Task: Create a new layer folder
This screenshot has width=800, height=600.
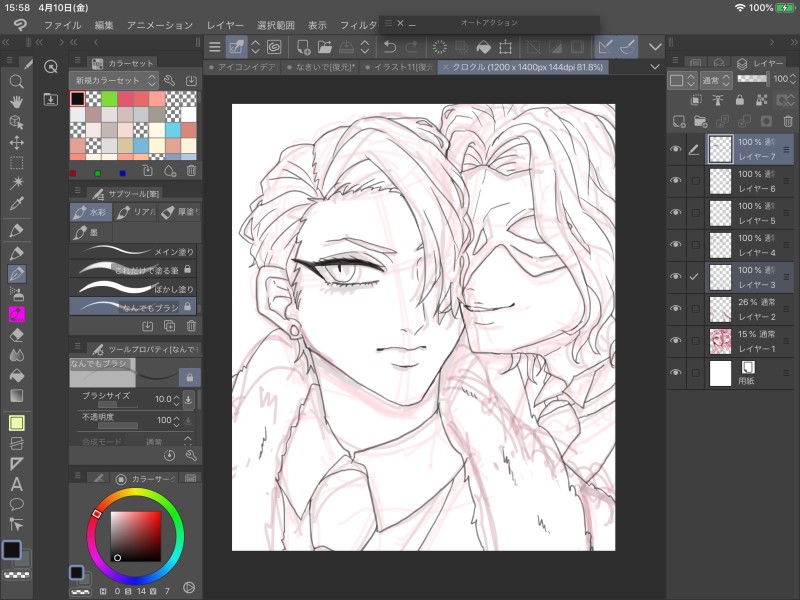Action: tap(701, 121)
